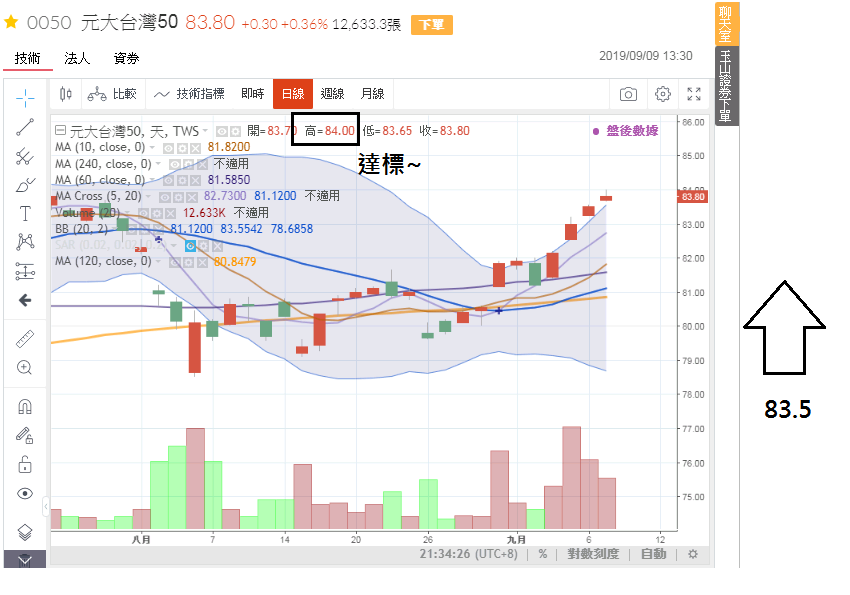Open MA (10, close, 0) settings gear
The width and height of the screenshot is (850, 595).
click(182, 148)
